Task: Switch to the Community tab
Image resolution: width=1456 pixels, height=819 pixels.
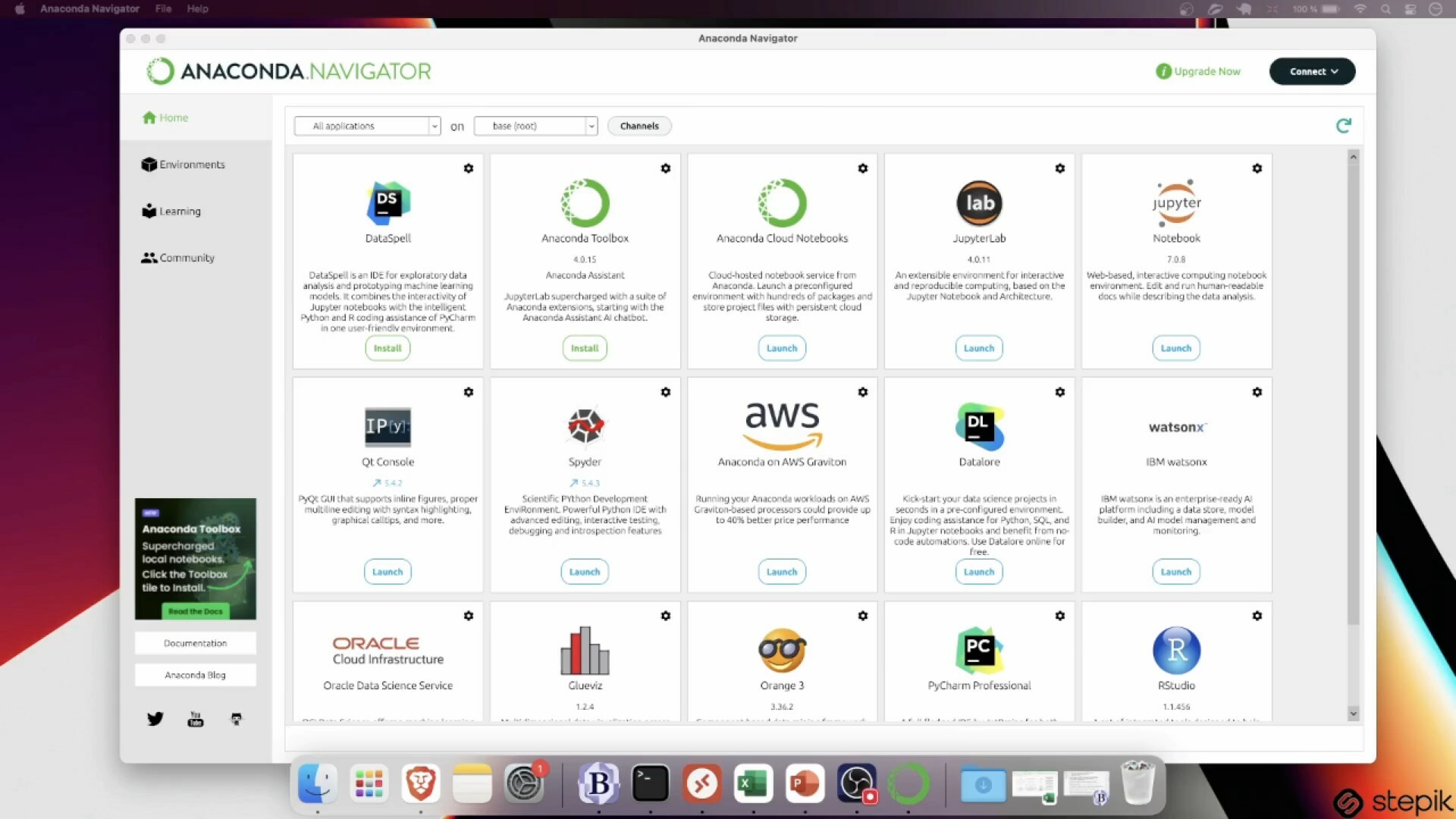Action: [177, 258]
